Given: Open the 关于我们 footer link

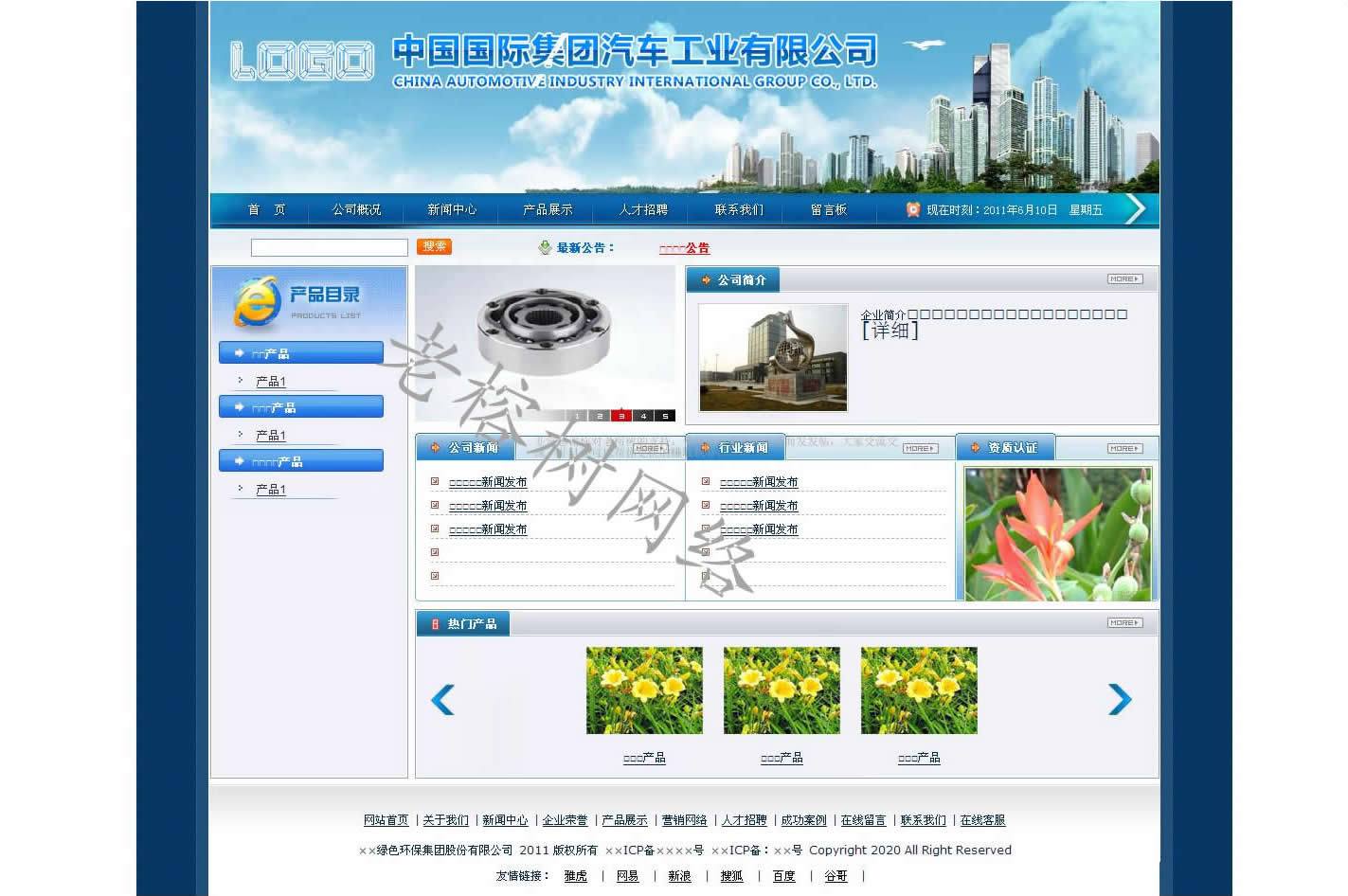Looking at the screenshot, I should pyautogui.click(x=445, y=820).
